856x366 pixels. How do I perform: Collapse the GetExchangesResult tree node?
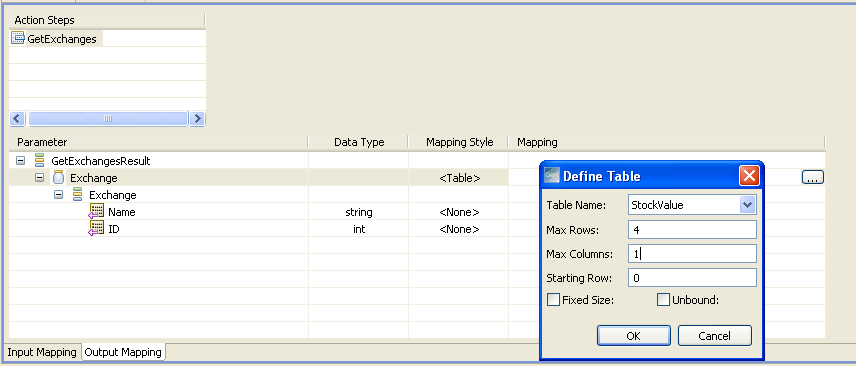(x=21, y=161)
